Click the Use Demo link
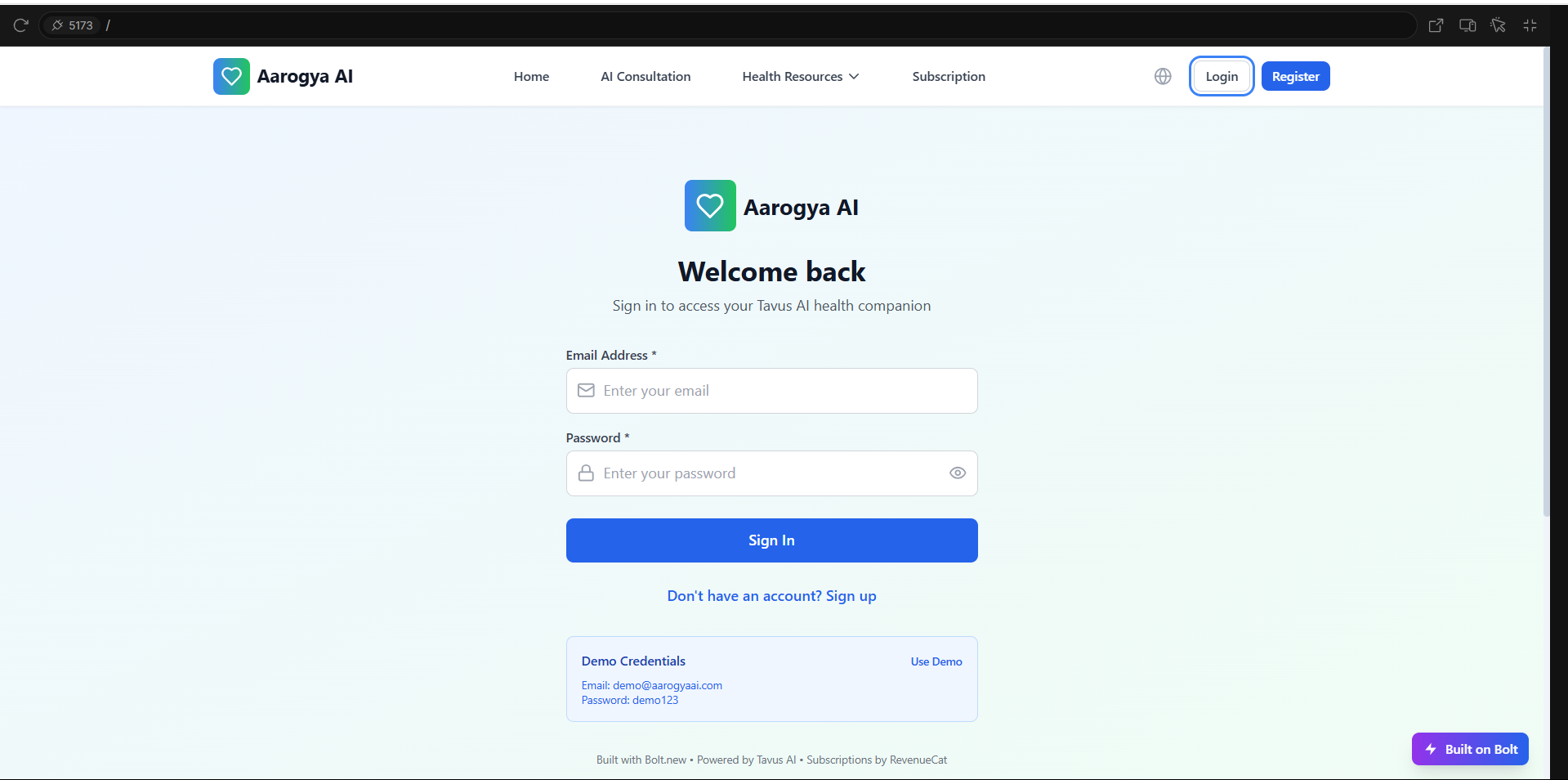Image resolution: width=1568 pixels, height=780 pixels. tap(936, 661)
